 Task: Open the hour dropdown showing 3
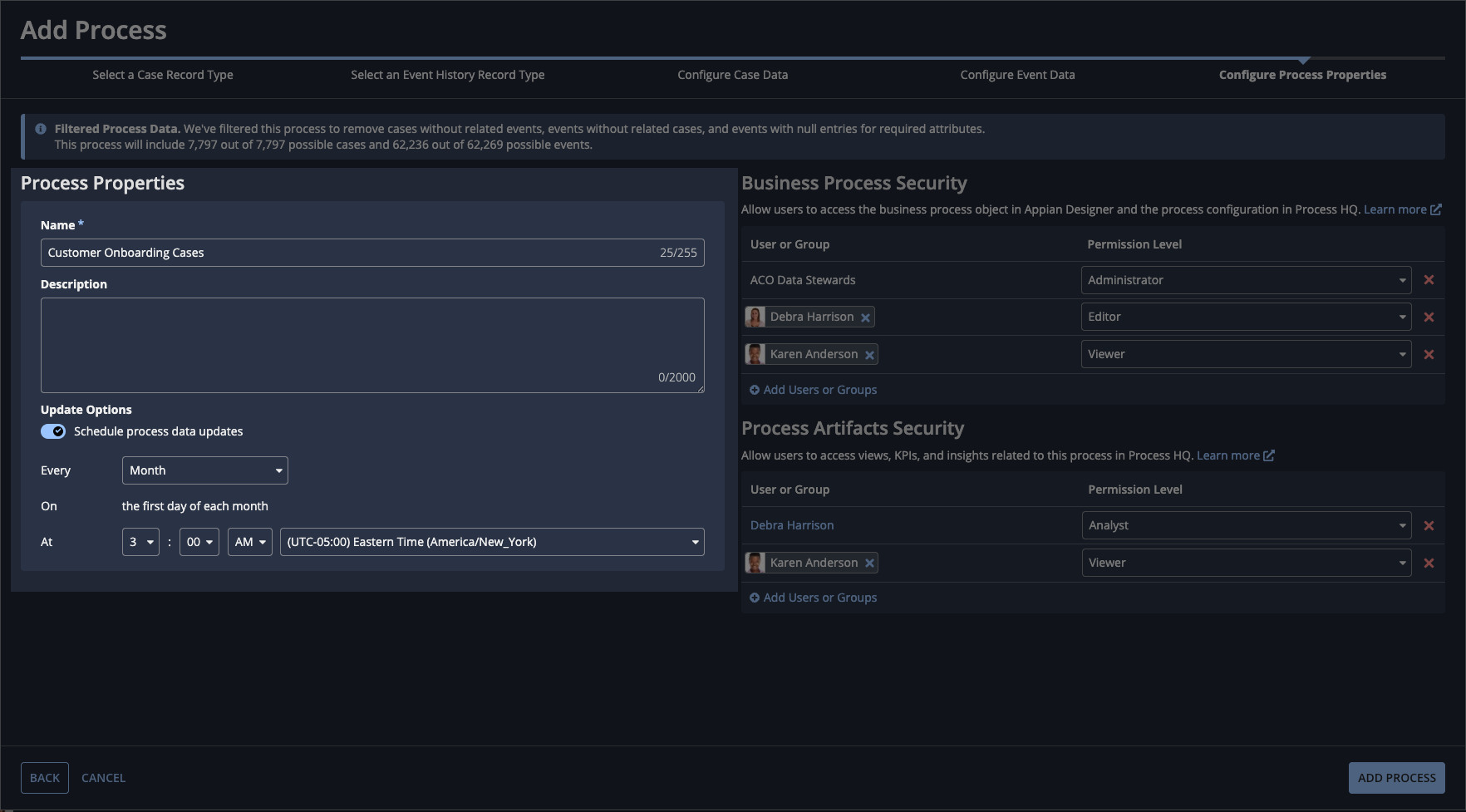[x=140, y=542]
